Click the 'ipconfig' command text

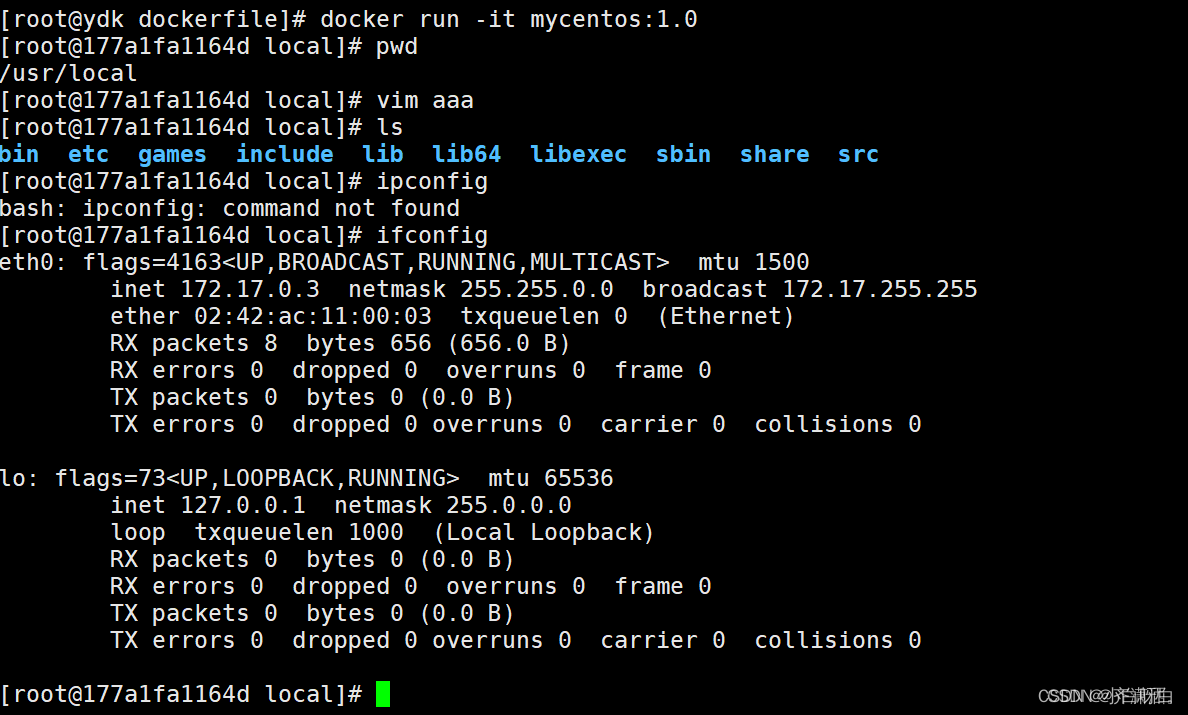tap(432, 182)
